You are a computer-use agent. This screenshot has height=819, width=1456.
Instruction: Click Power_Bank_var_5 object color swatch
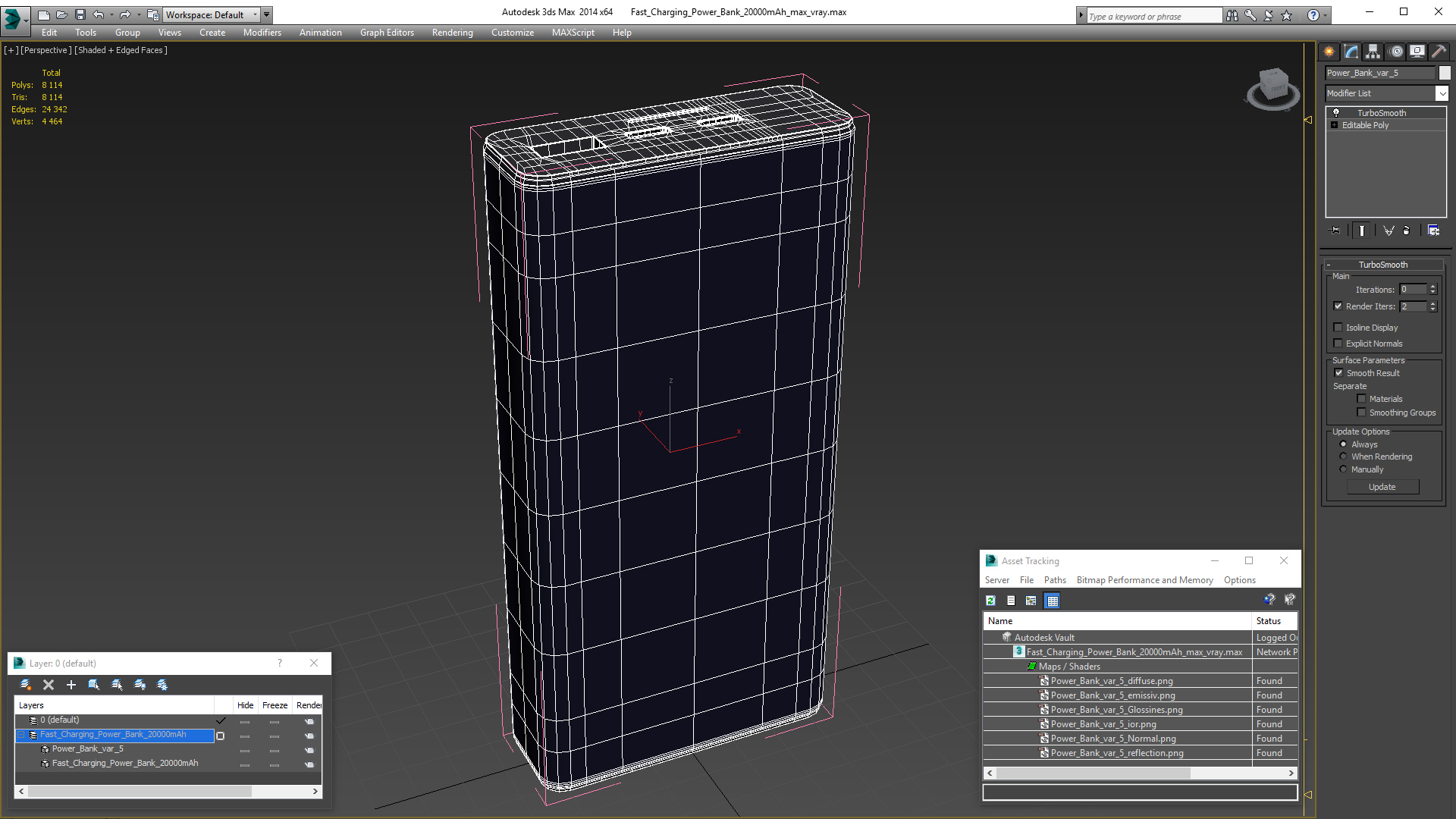click(1445, 73)
